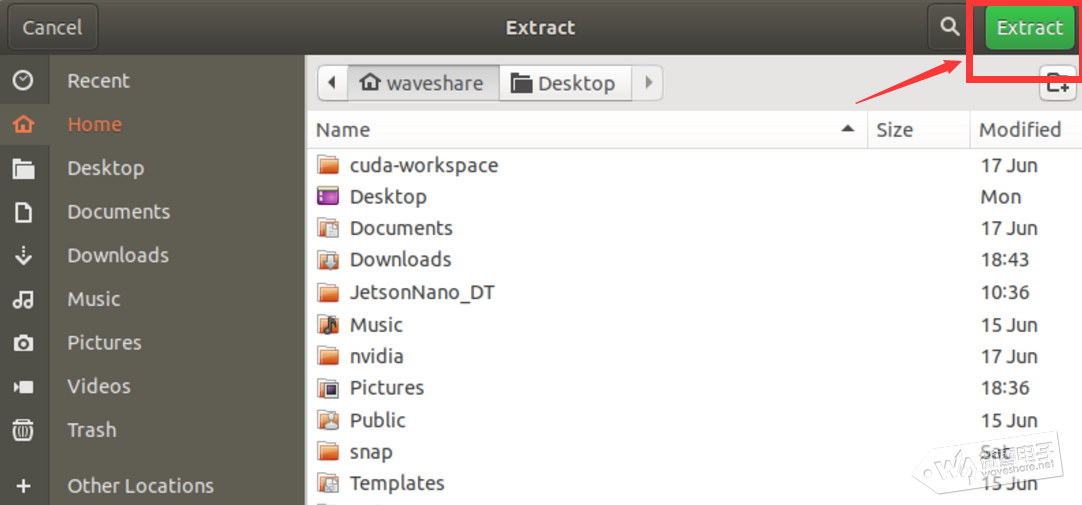
Task: Sort files by the Modified column
Action: (1026, 130)
